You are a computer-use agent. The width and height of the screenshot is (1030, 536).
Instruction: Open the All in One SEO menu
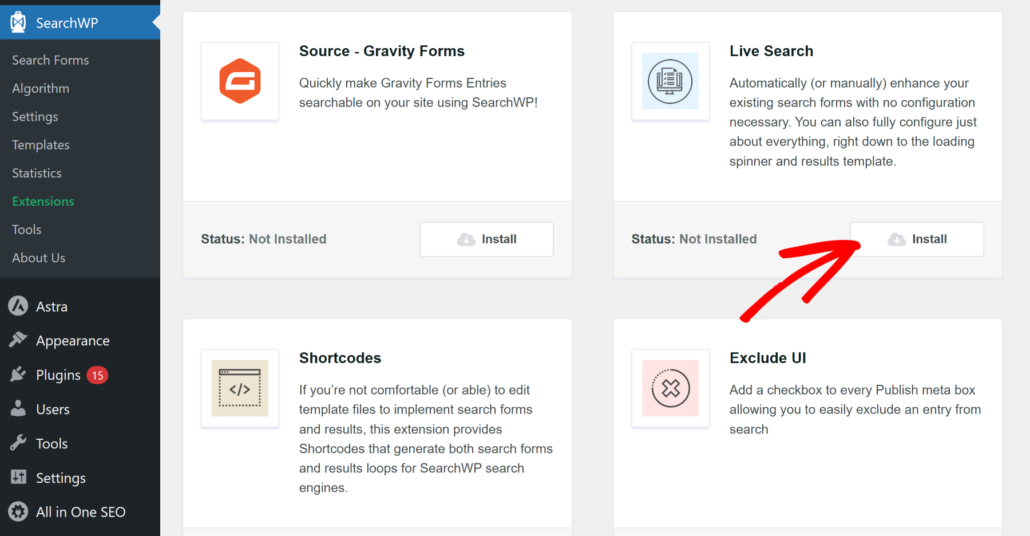(81, 512)
